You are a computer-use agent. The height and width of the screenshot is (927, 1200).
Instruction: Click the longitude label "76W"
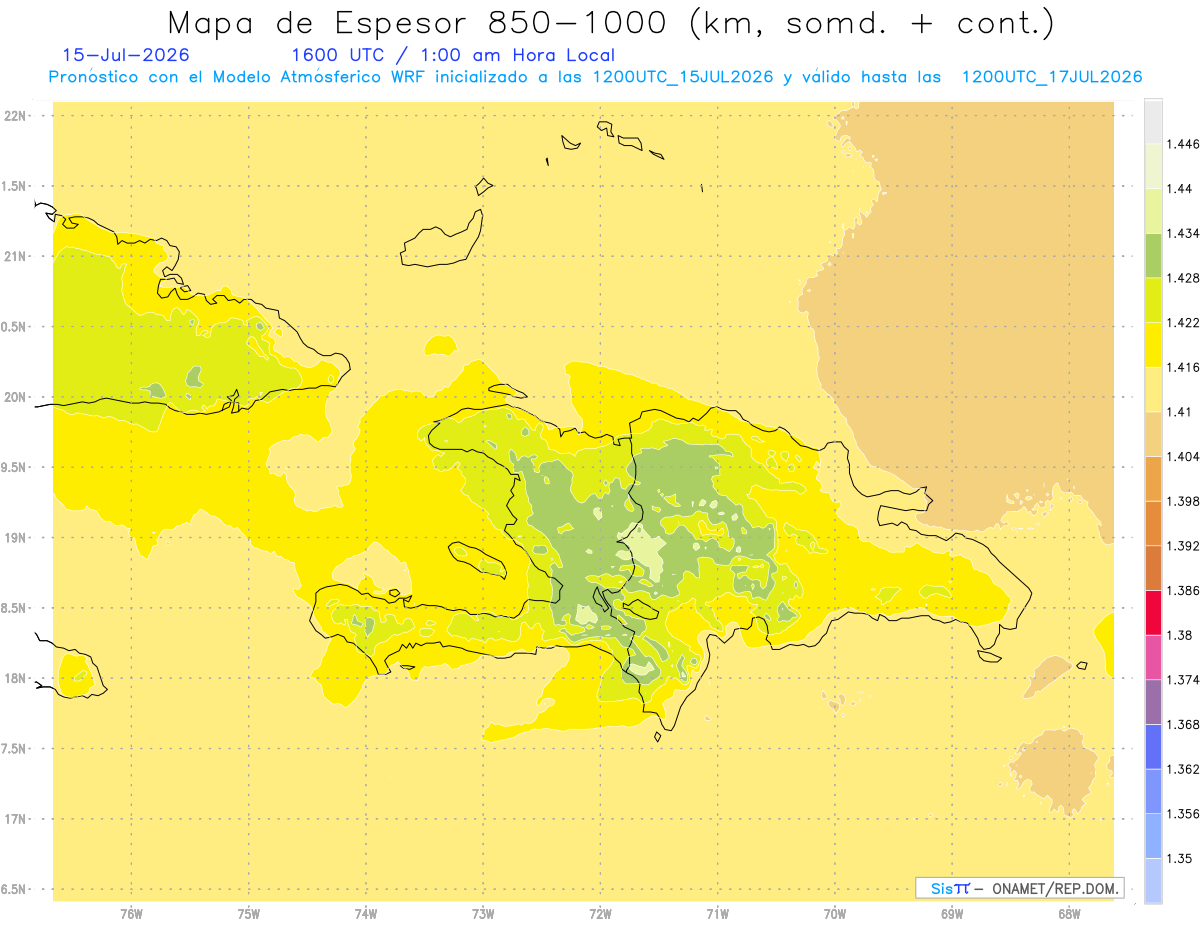(131, 914)
